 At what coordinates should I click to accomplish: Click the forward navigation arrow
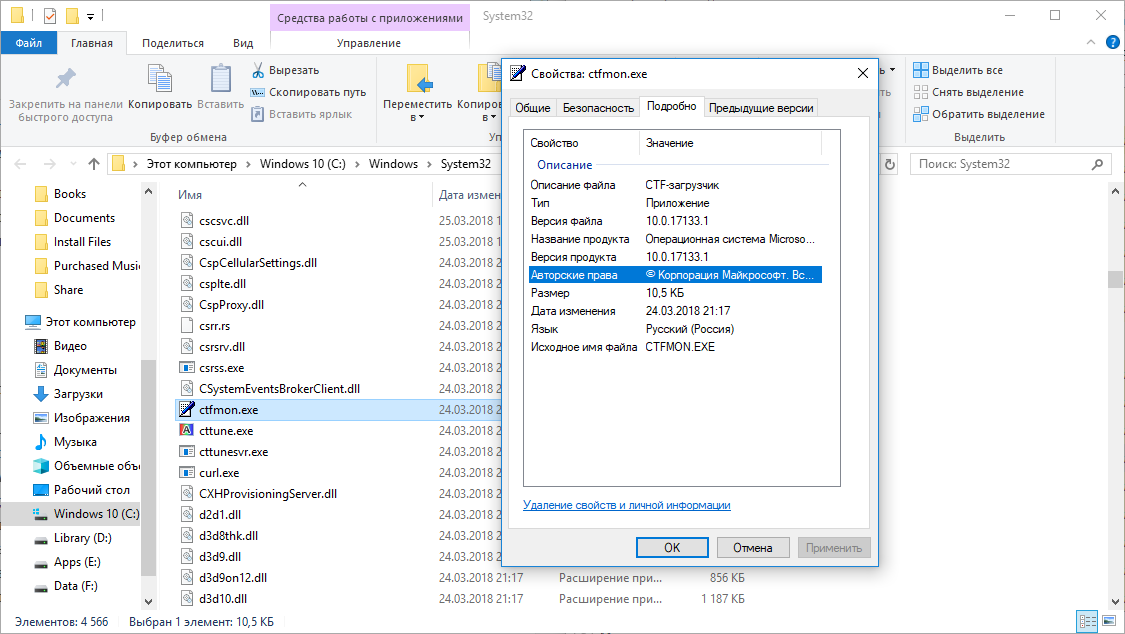[50, 164]
